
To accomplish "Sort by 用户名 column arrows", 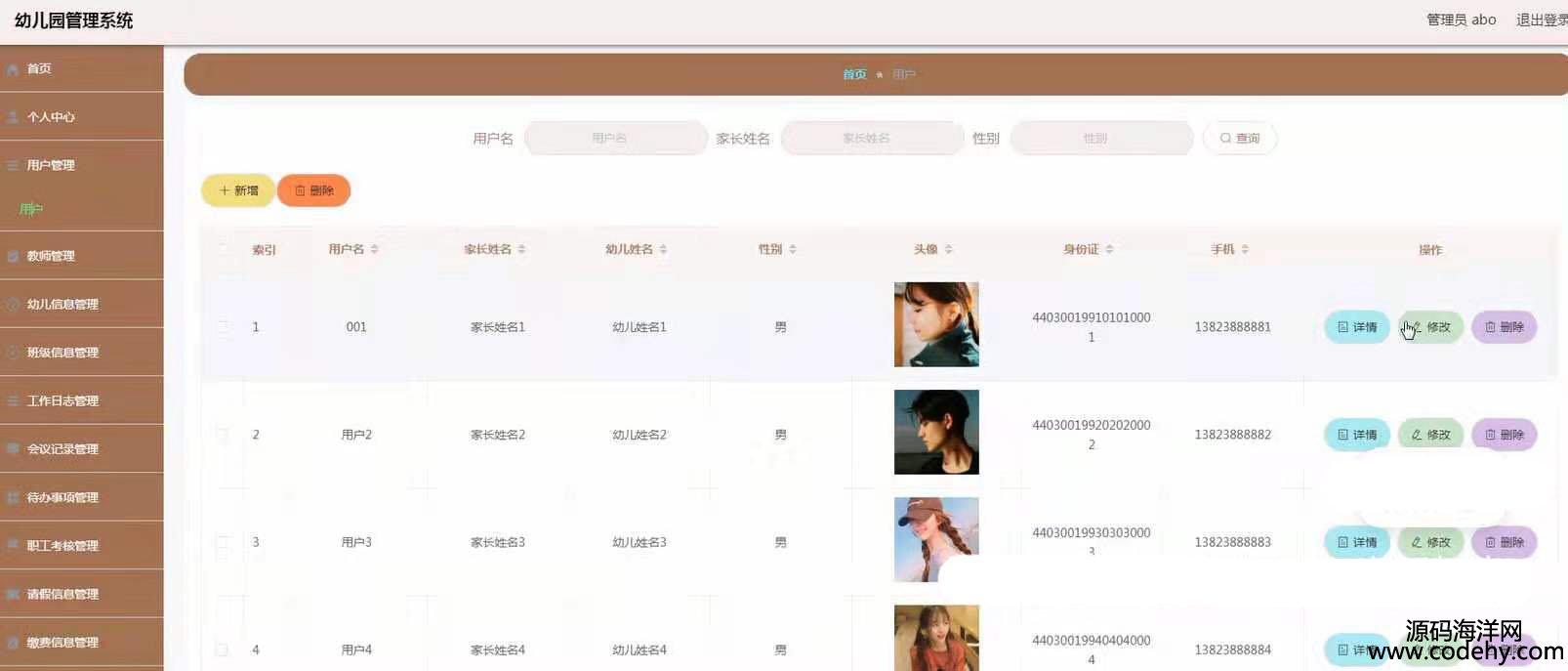I will (x=375, y=250).
